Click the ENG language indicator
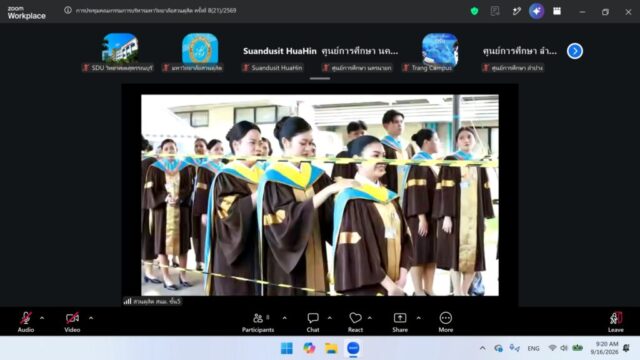640x360 pixels. pos(533,348)
